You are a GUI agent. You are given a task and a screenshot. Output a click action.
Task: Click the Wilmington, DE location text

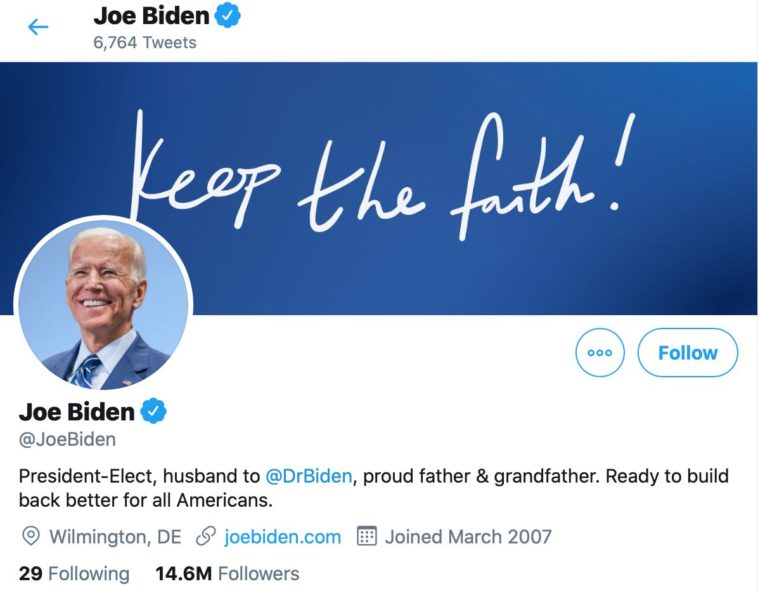pos(115,537)
